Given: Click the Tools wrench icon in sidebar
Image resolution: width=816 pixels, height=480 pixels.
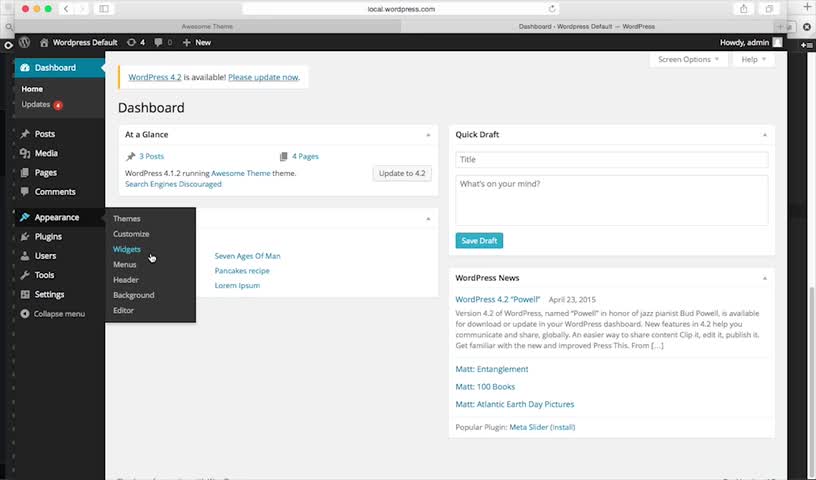Looking at the screenshot, I should pos(24,275).
